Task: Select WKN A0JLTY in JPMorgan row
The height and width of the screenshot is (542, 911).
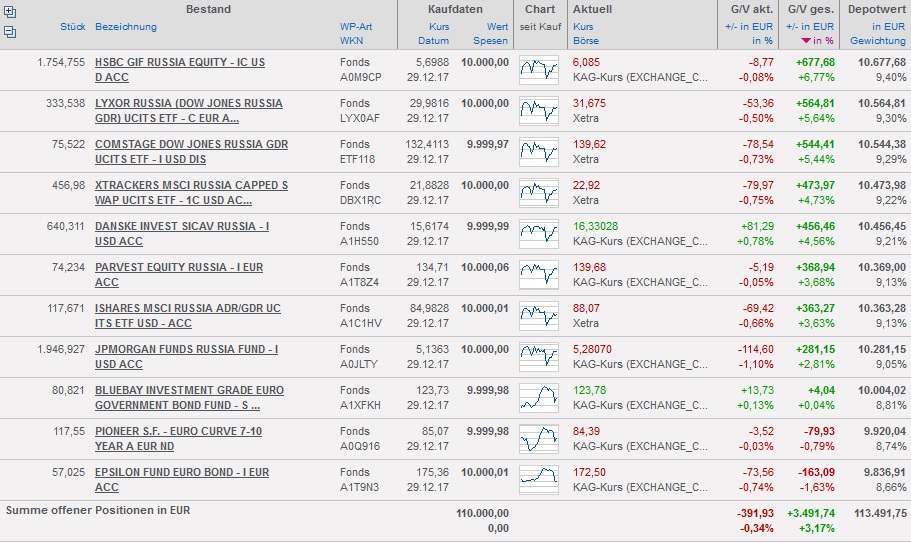Action: coord(359,364)
